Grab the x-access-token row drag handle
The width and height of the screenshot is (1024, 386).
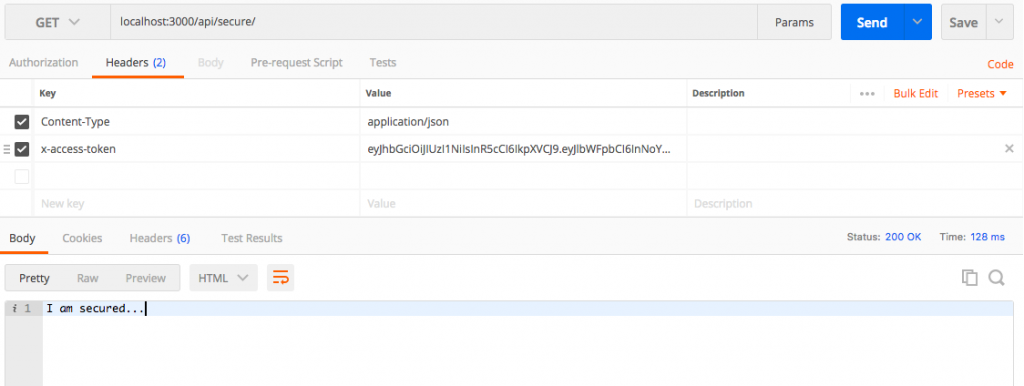pos(7,150)
